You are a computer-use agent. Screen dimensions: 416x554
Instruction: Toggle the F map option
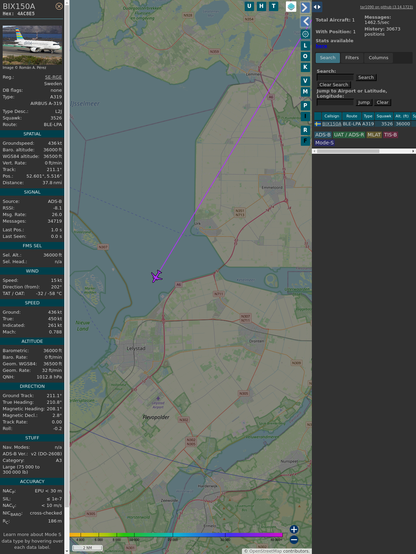[305, 141]
